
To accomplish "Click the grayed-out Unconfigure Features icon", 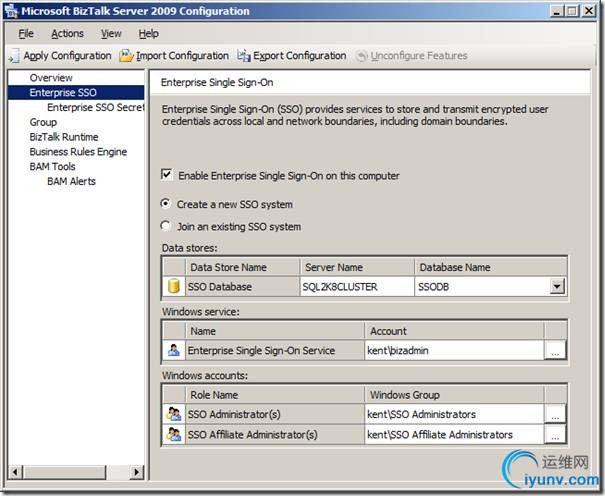I will tap(362, 56).
